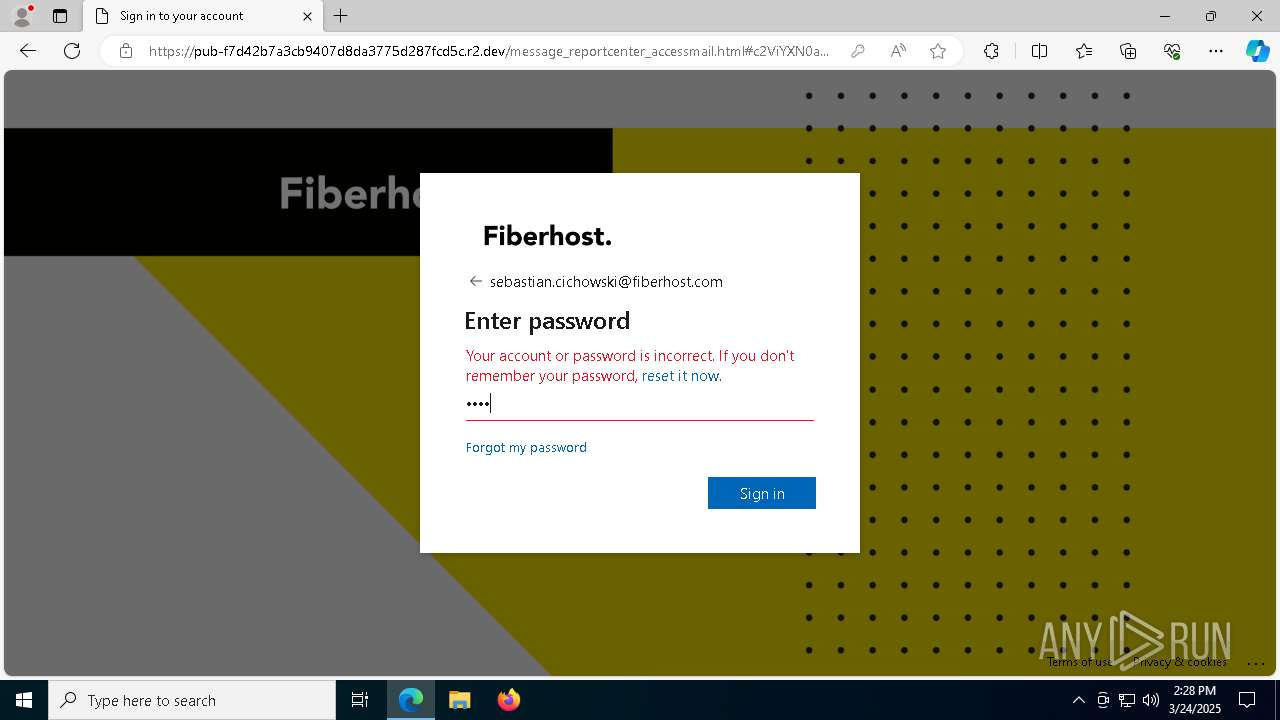Open the Copilot icon
The width and height of the screenshot is (1280, 720).
[1257, 51]
